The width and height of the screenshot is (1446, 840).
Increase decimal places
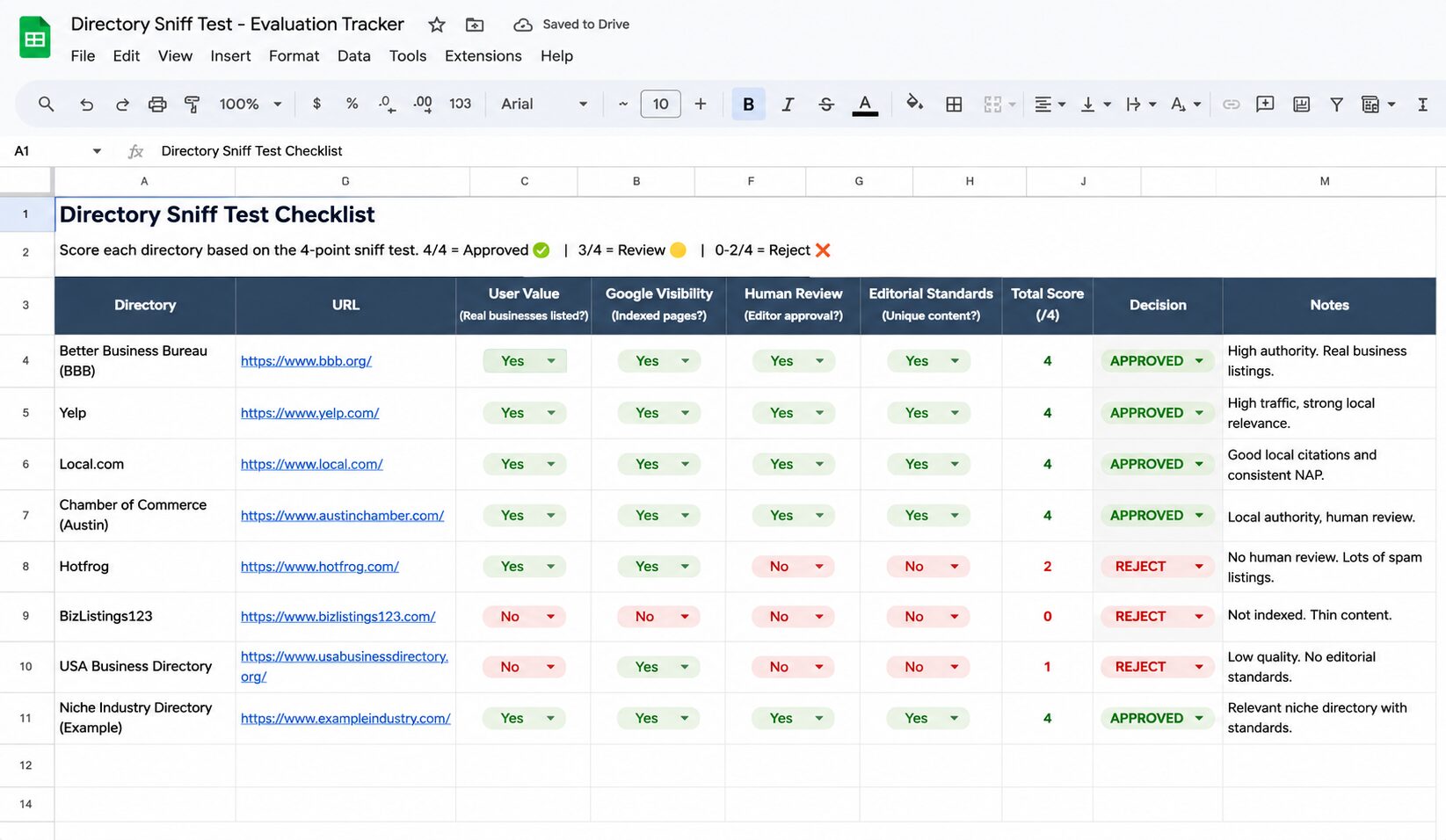coord(423,104)
